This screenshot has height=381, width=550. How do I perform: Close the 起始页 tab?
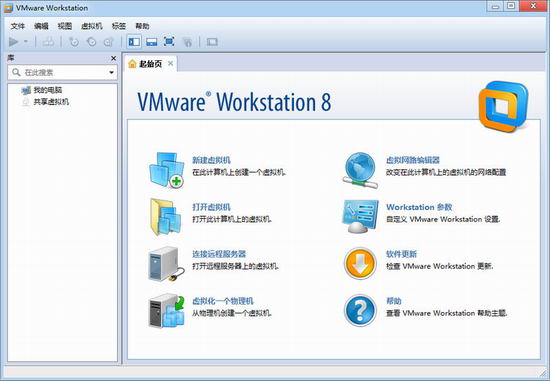tap(170, 64)
